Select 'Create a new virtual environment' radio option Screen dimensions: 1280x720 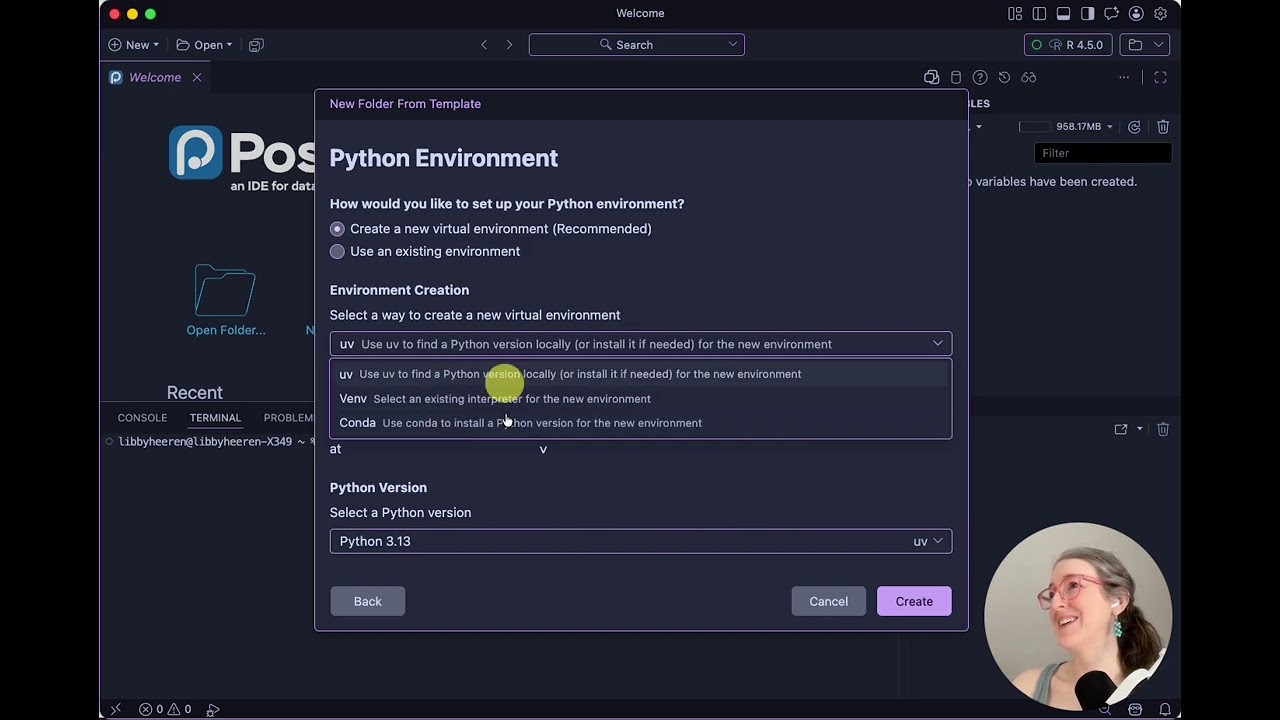coord(337,229)
